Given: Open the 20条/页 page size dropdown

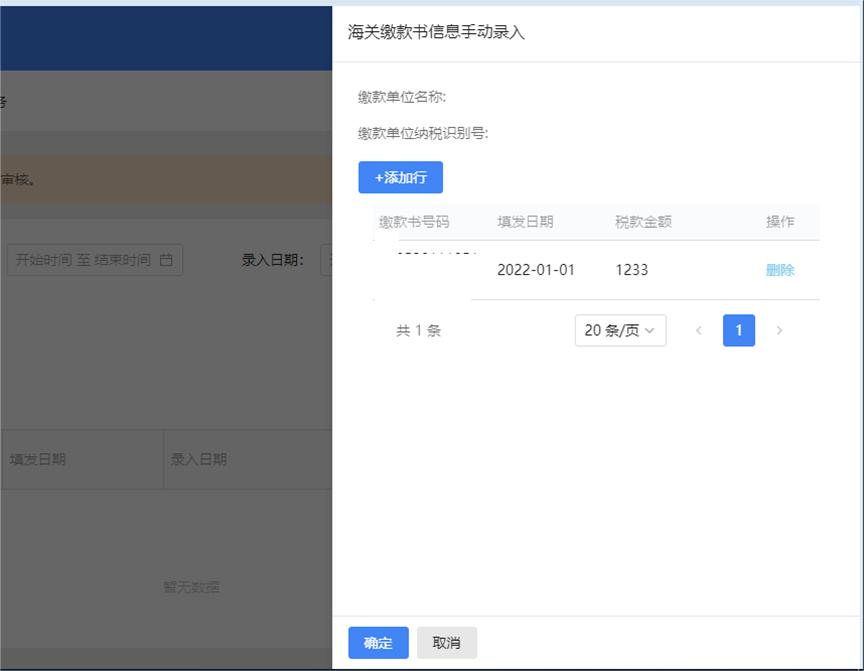Looking at the screenshot, I should tap(620, 330).
